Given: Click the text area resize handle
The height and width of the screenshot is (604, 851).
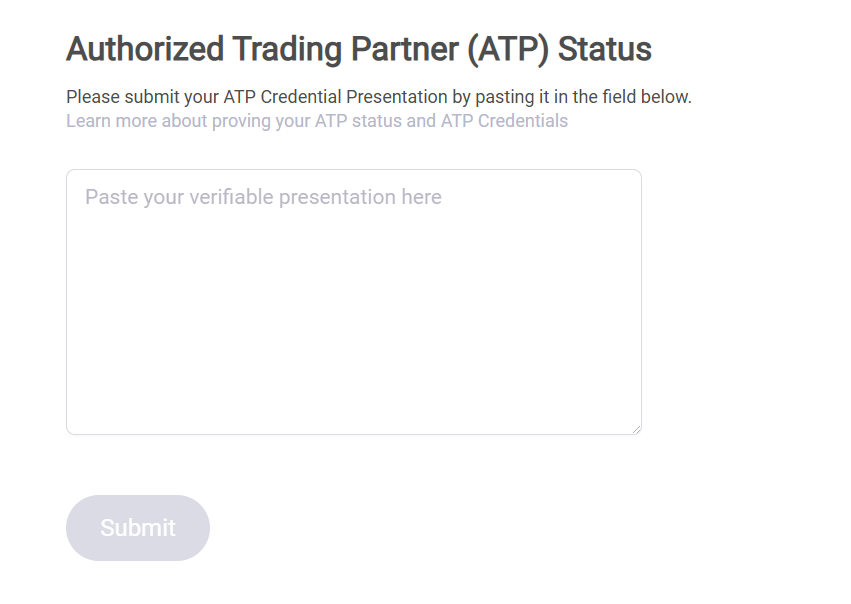Looking at the screenshot, I should [x=635, y=429].
